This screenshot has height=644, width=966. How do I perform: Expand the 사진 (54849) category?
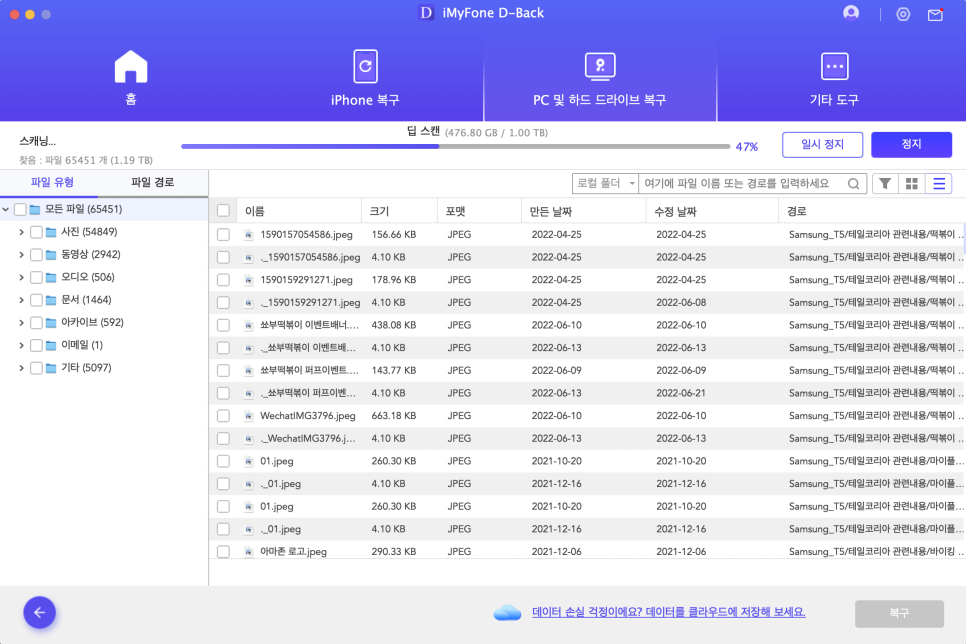coord(22,232)
